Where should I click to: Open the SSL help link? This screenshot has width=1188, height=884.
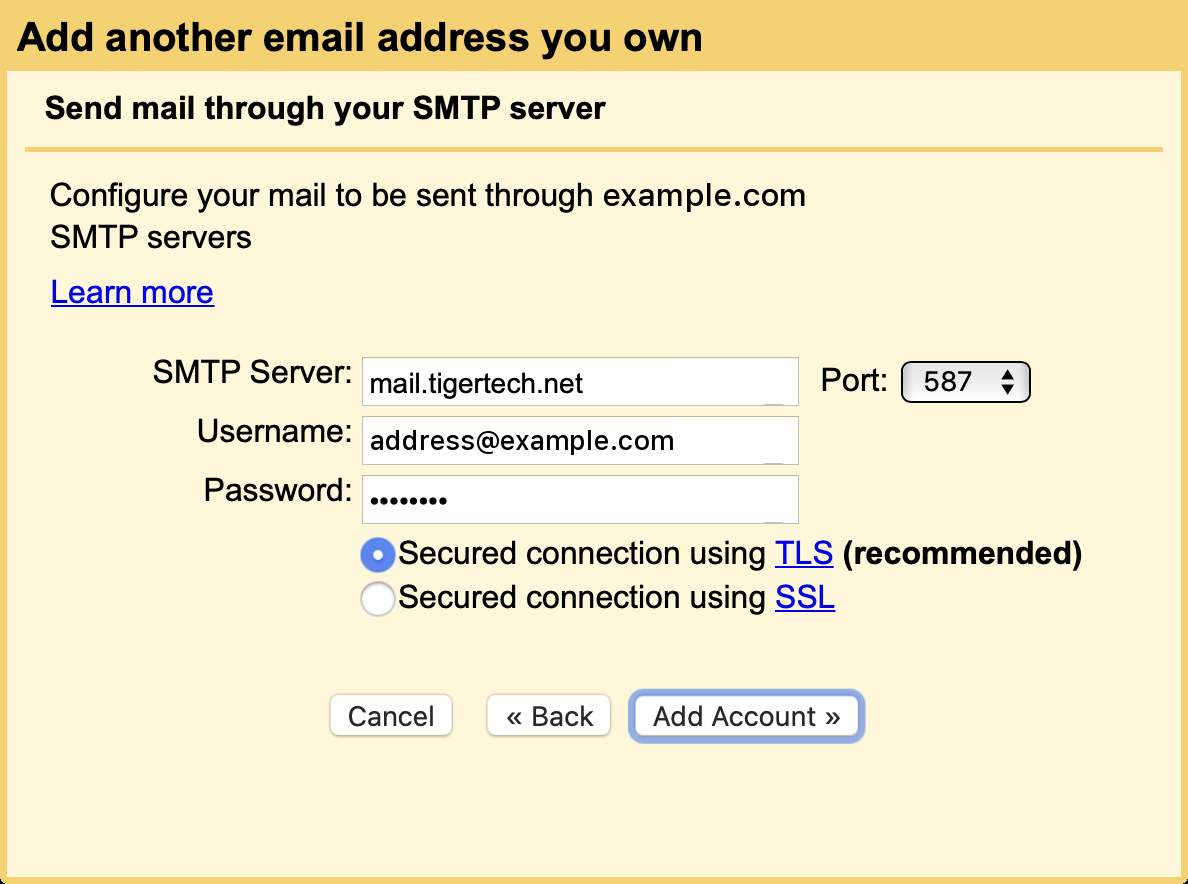coord(805,597)
